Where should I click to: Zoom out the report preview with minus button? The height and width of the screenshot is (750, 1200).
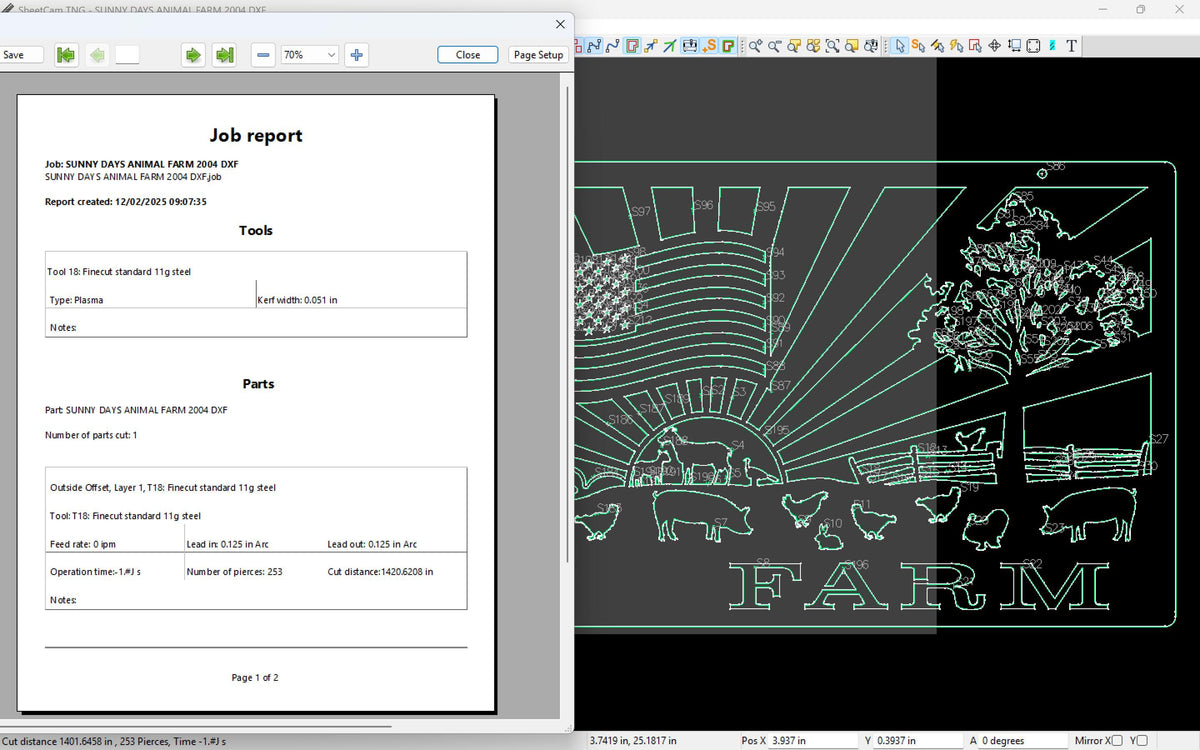(x=263, y=55)
